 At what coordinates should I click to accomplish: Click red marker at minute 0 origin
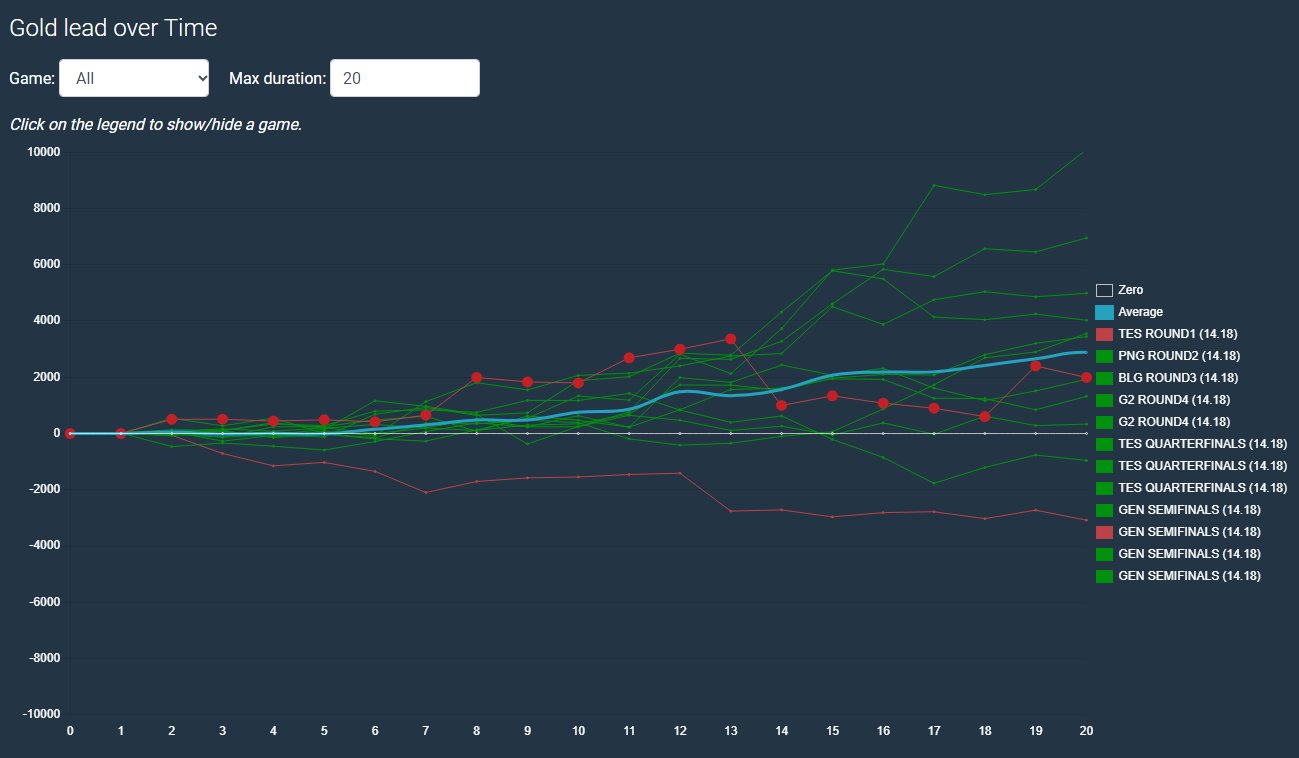[x=70, y=434]
